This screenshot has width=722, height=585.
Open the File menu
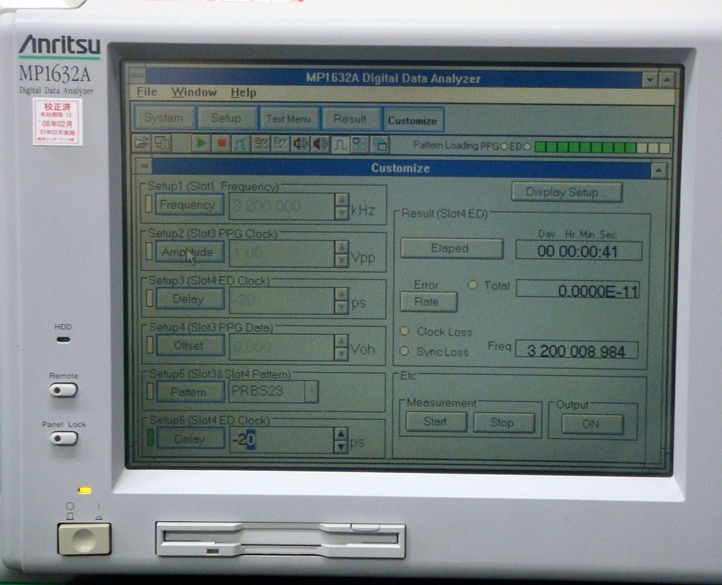coord(147,92)
